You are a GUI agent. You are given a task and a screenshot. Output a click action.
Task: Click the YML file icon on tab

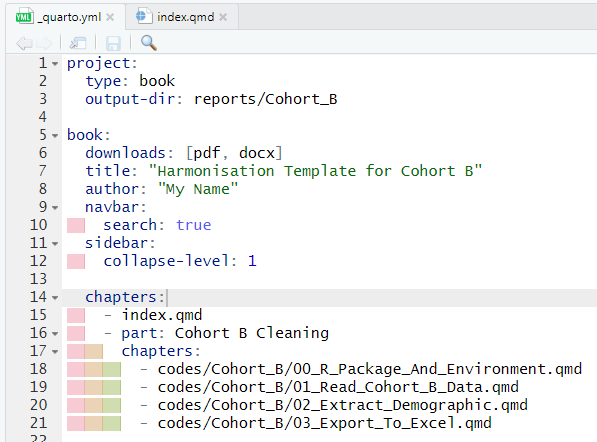[x=24, y=17]
